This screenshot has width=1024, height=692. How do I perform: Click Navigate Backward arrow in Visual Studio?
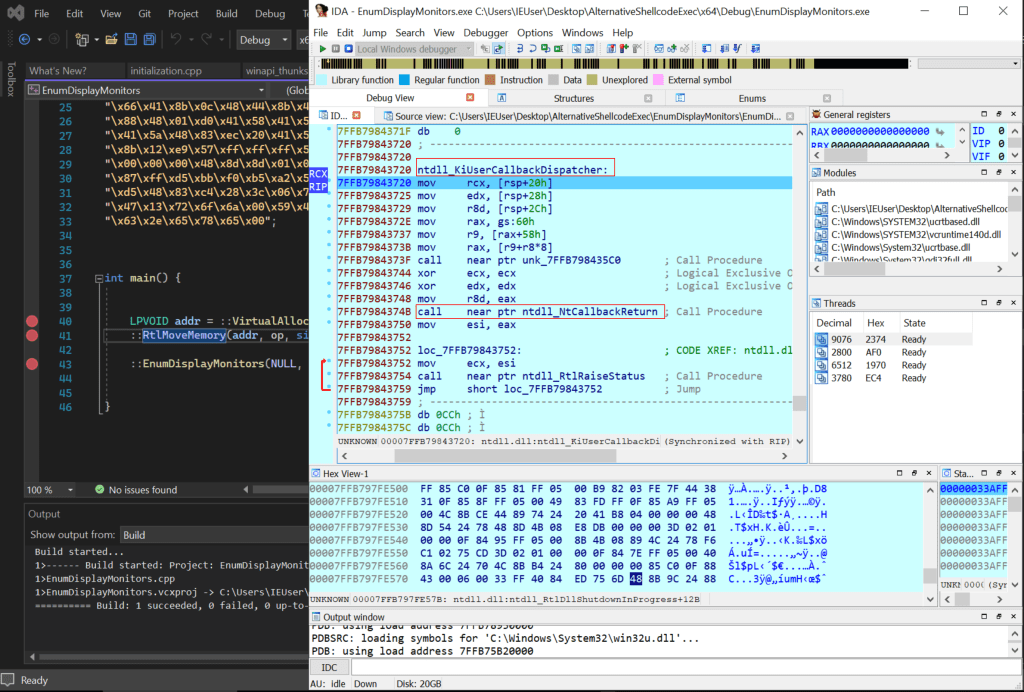(x=23, y=40)
